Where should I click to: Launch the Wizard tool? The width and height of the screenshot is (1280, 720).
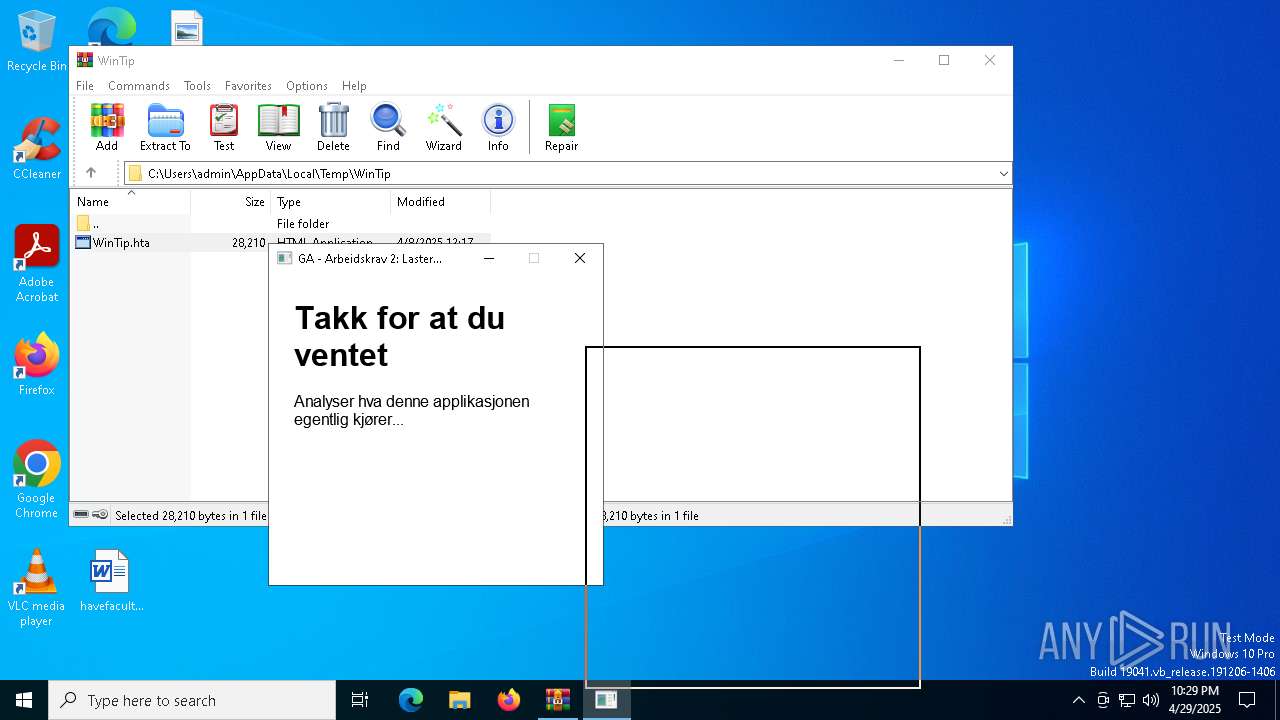click(443, 128)
